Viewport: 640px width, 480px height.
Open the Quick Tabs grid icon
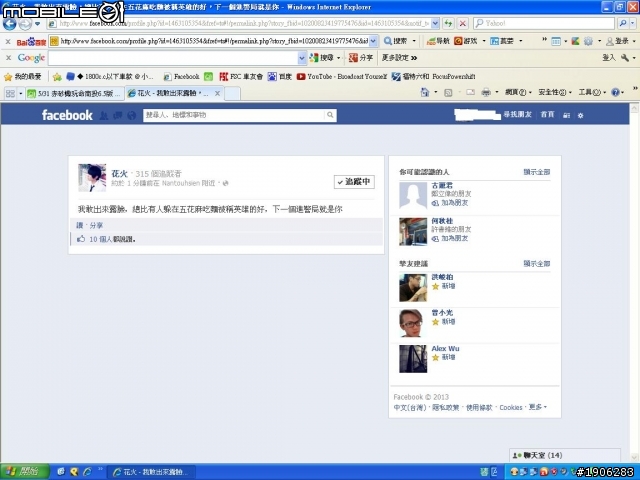click(x=10, y=93)
